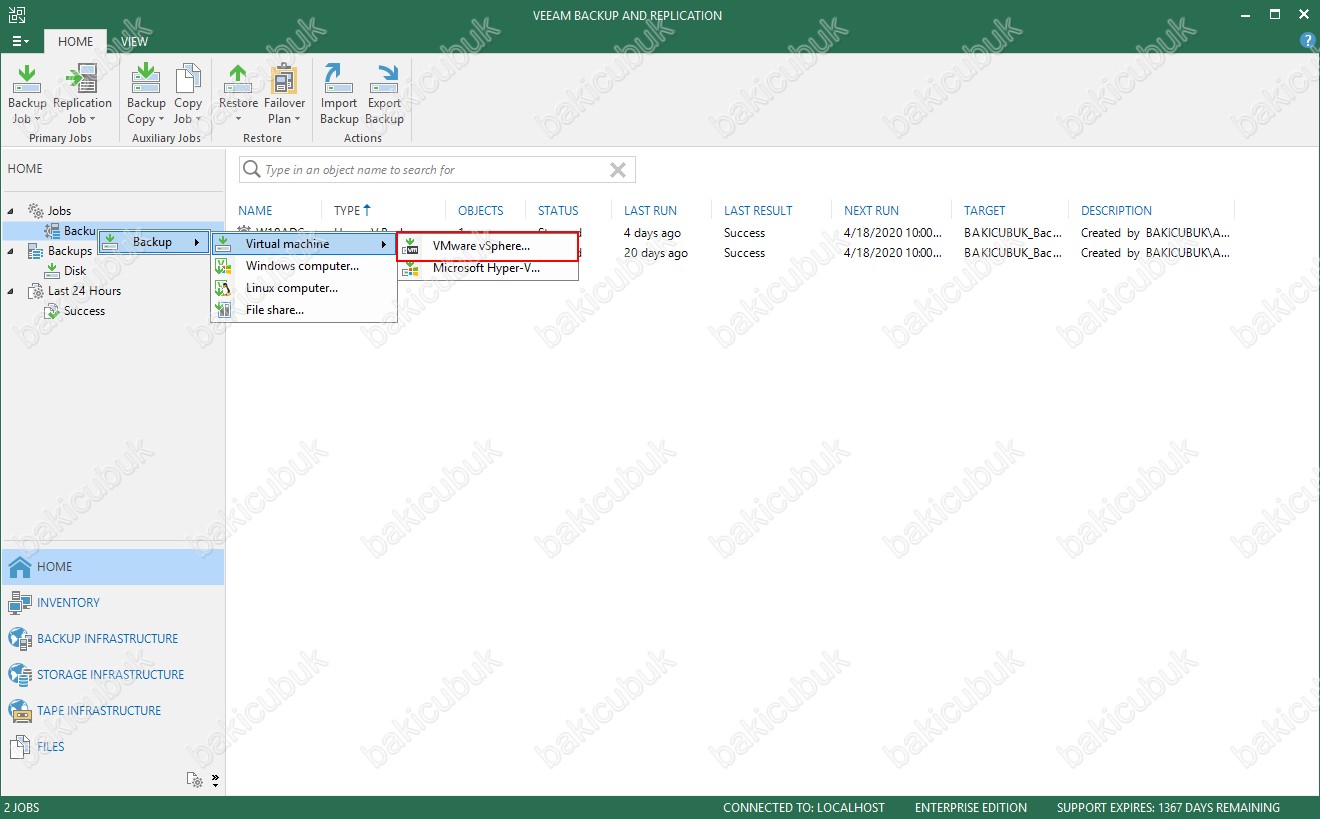Open the Backup Job ribbon button
Screen dimensions: 1320x819
pos(27,95)
